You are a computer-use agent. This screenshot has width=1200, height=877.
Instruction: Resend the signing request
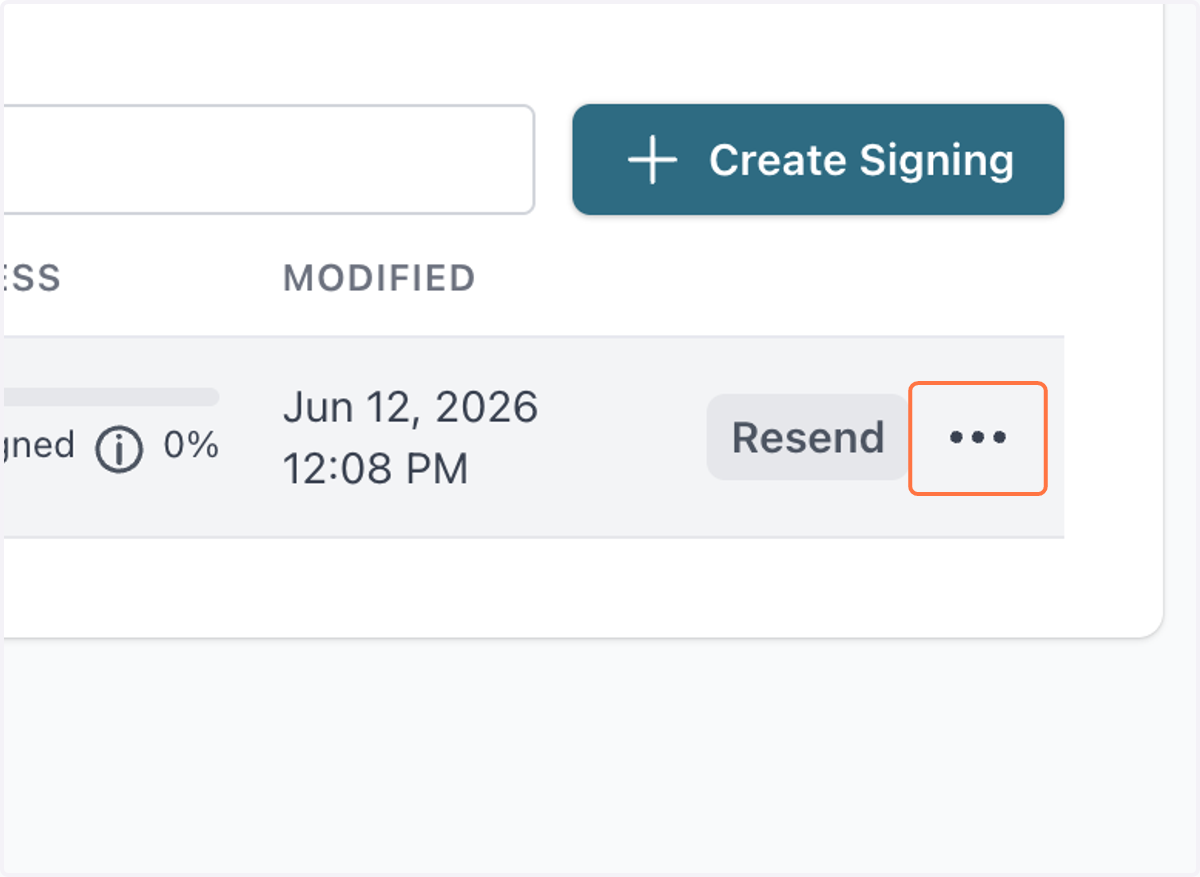[x=808, y=438]
